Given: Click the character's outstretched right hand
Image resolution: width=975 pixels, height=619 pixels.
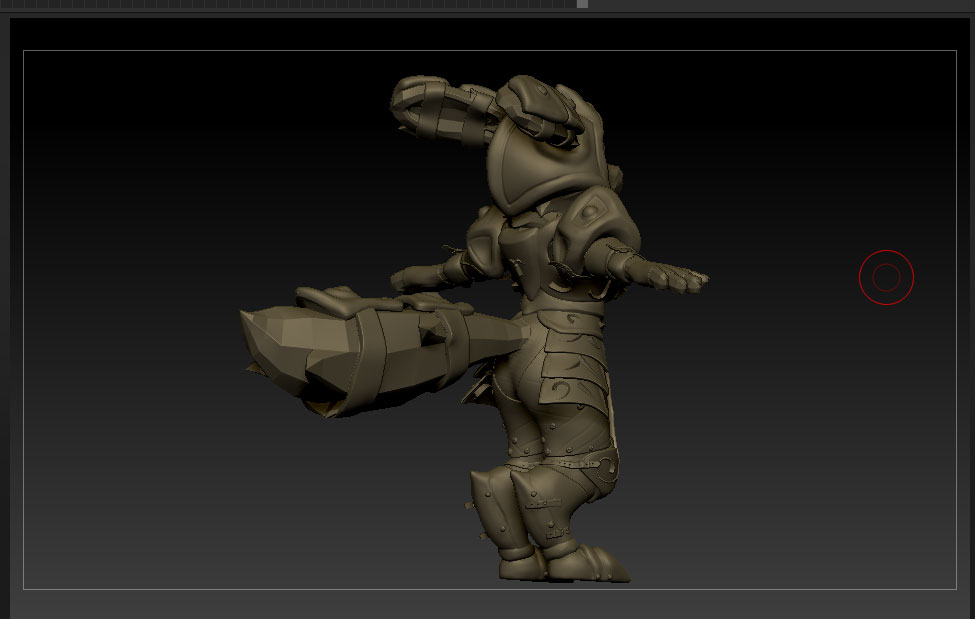Looking at the screenshot, I should coord(672,277).
